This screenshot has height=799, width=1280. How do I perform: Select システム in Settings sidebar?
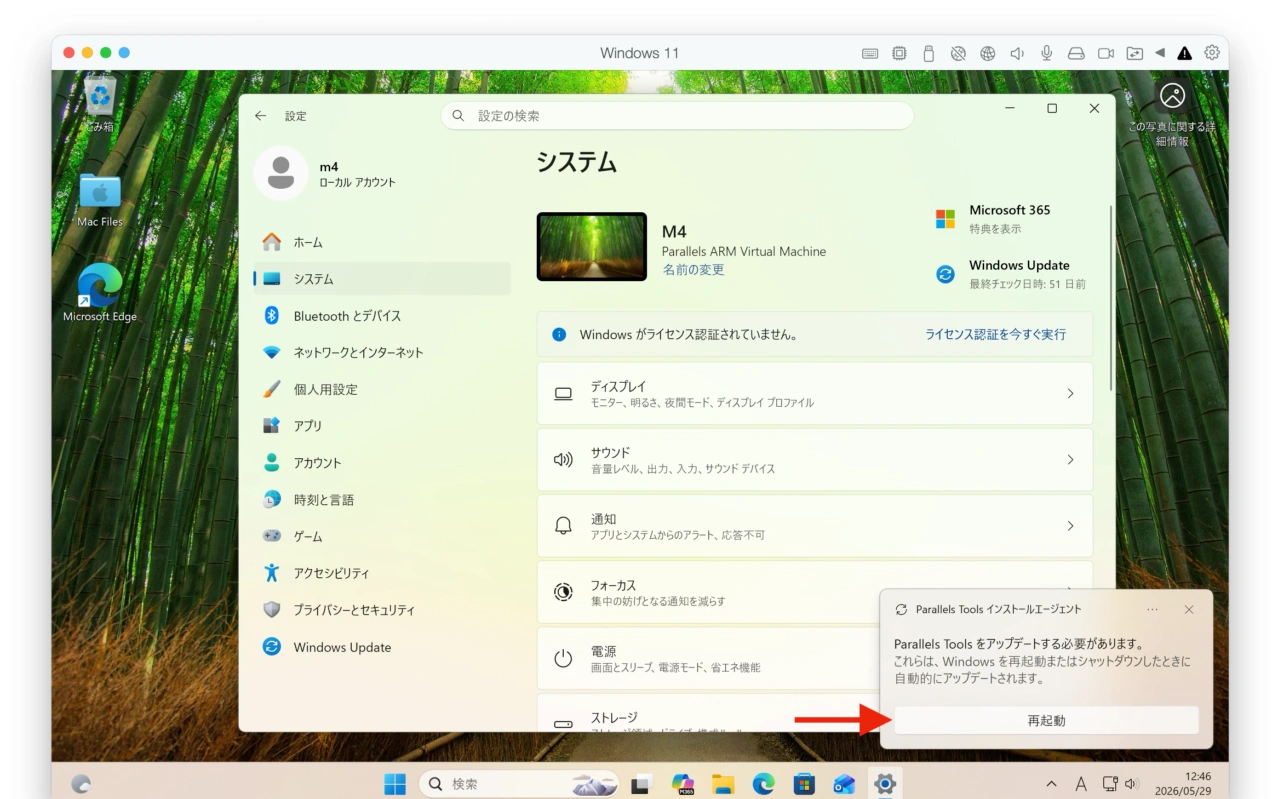tap(382, 279)
